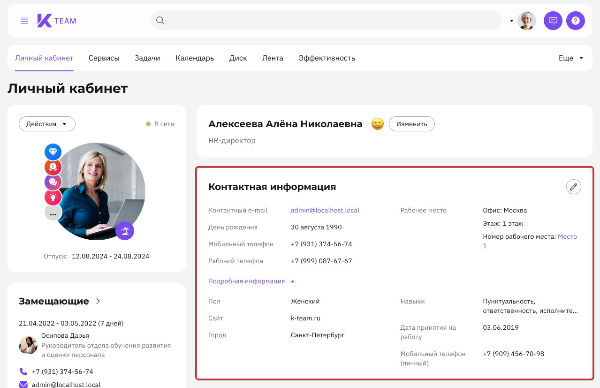Expand the dropdown arrow beside header avatar

click(511, 21)
